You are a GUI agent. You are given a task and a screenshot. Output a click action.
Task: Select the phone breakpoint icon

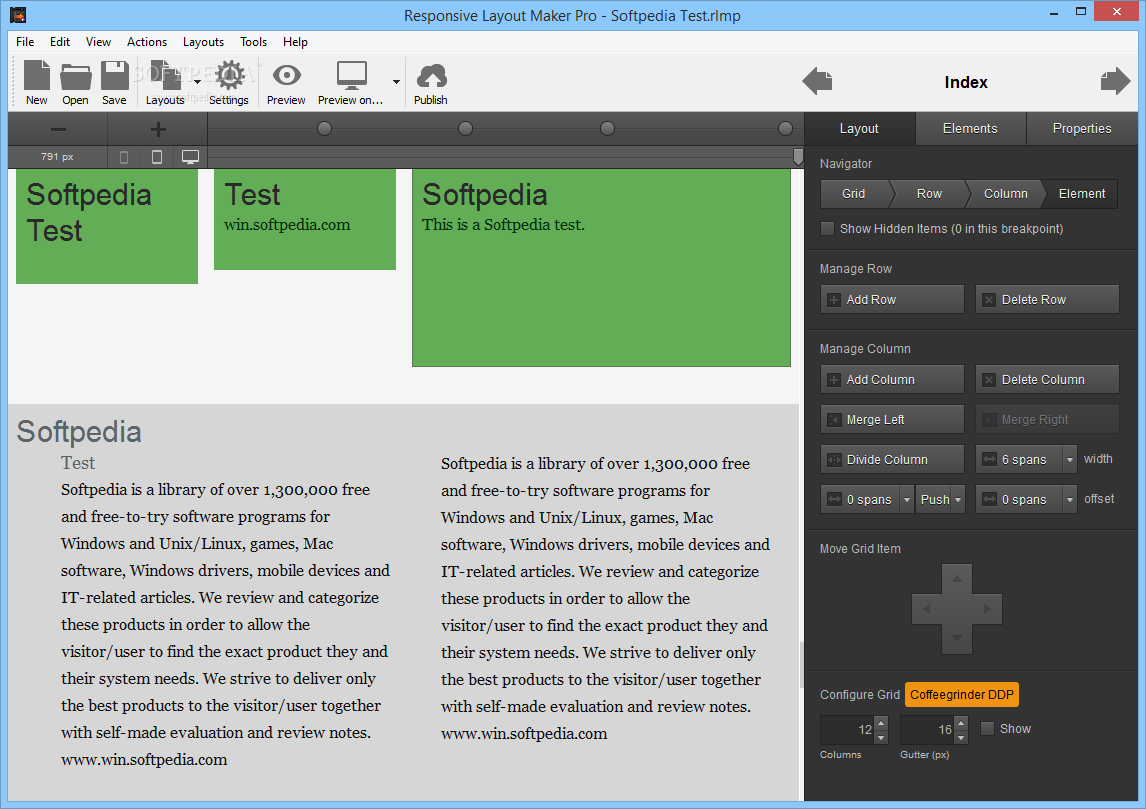click(124, 157)
